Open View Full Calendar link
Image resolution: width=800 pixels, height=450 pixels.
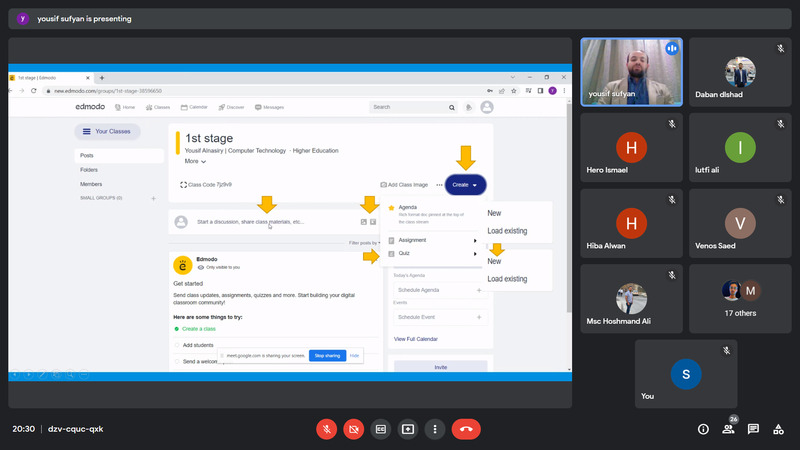[x=416, y=339]
